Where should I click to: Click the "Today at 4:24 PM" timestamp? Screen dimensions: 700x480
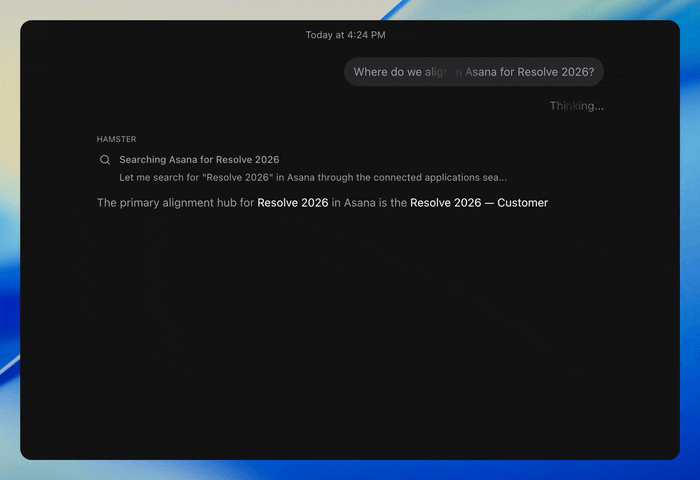(x=346, y=35)
